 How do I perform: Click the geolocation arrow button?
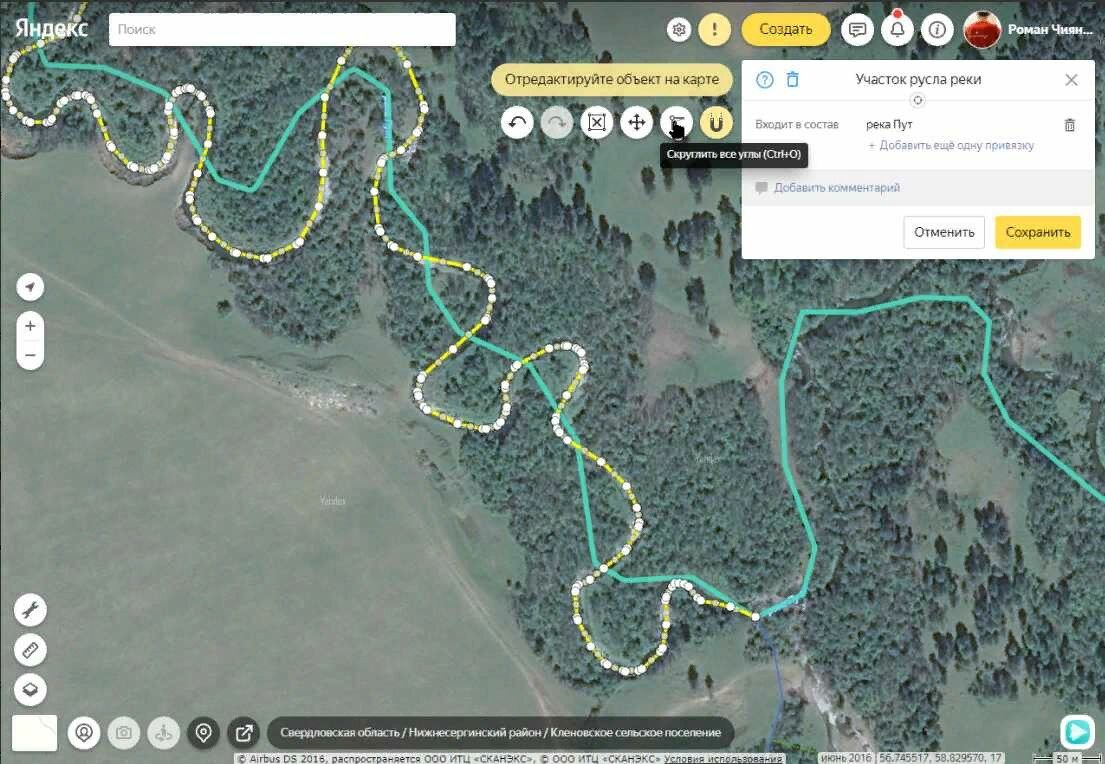[x=30, y=287]
